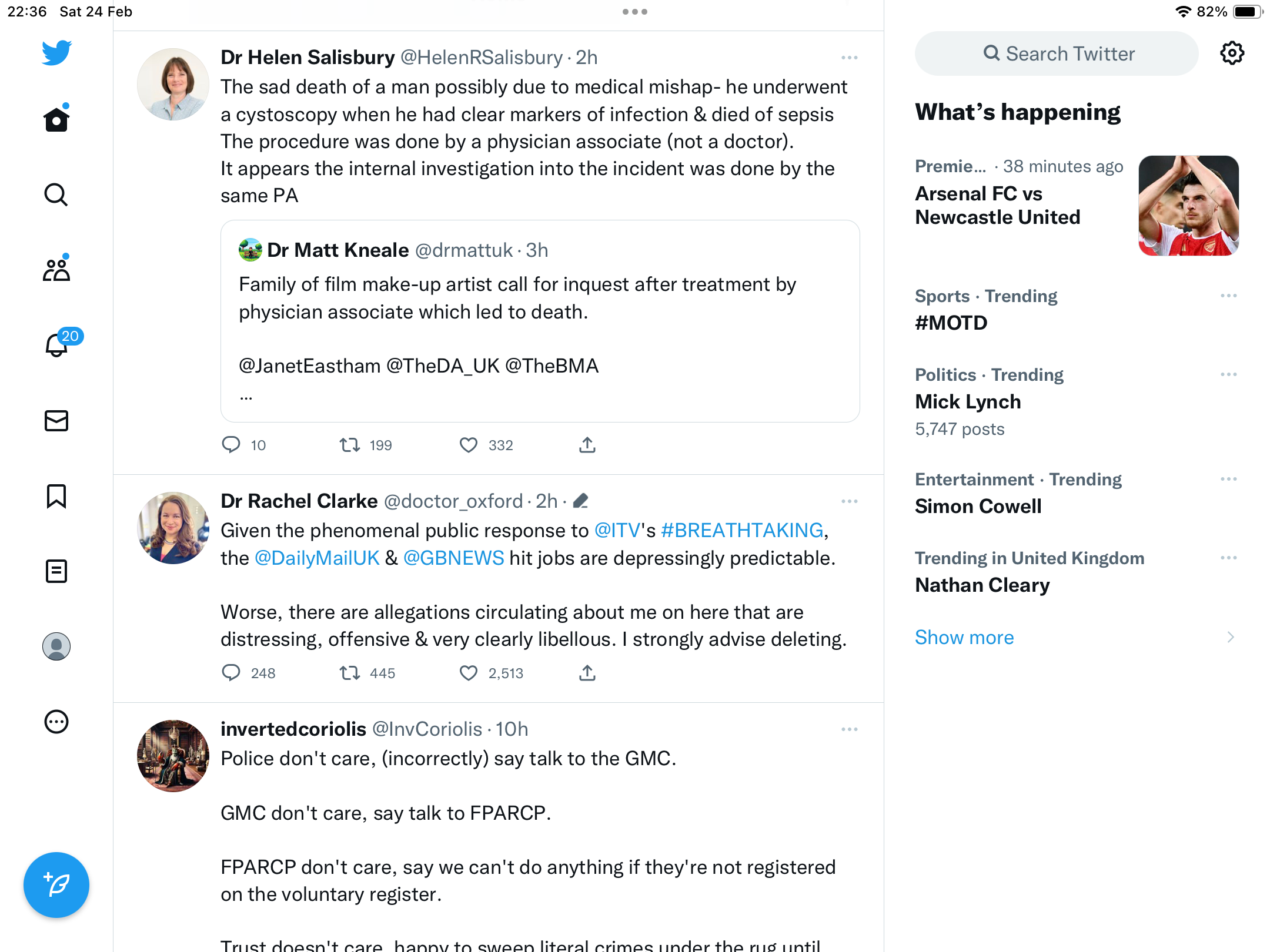Retweet Dr Rachel Clarke's tweet

[x=350, y=673]
